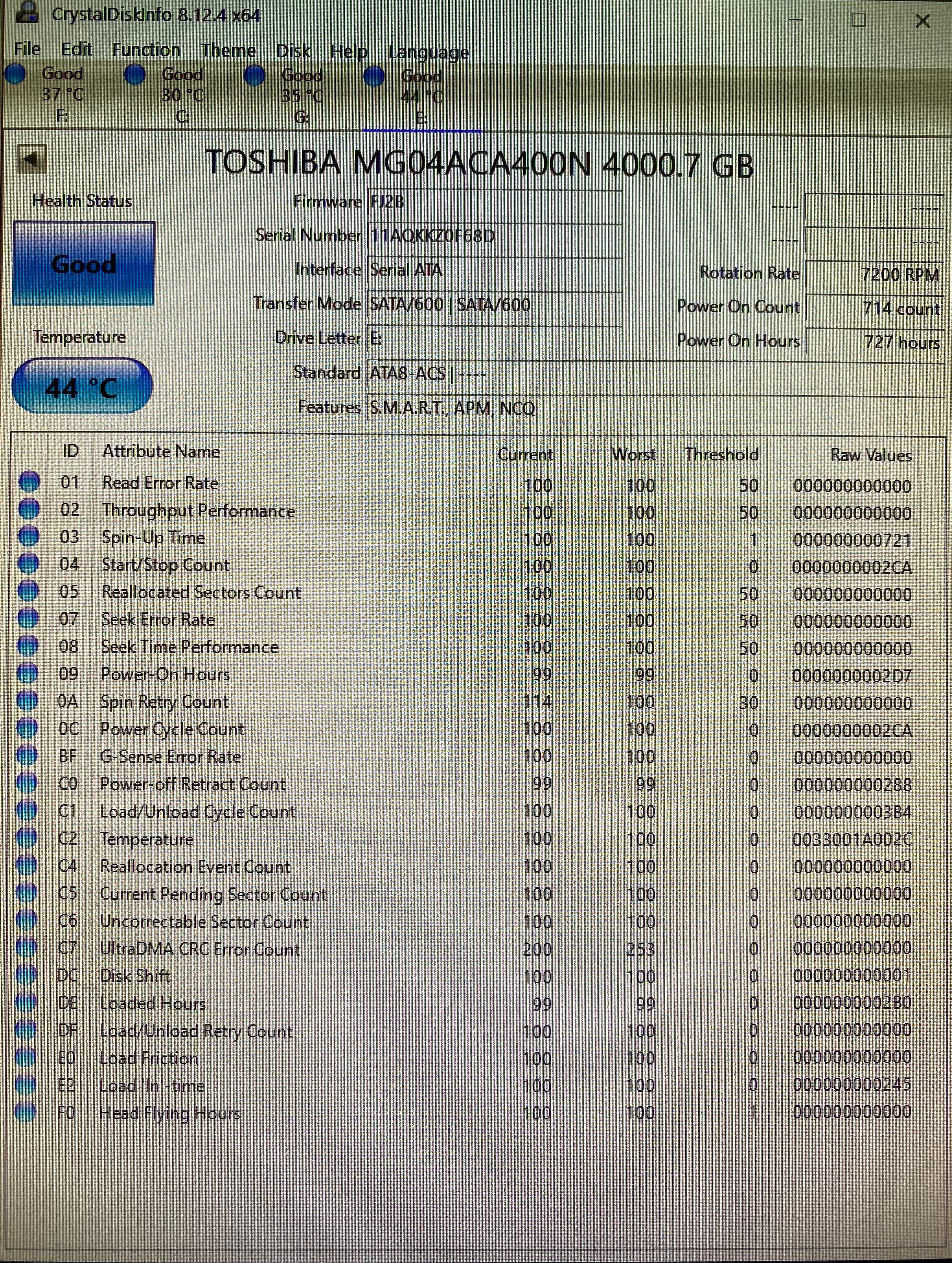The image size is (952, 1263).
Task: Click status icon for Power-off Retract Count
Action: (27, 782)
